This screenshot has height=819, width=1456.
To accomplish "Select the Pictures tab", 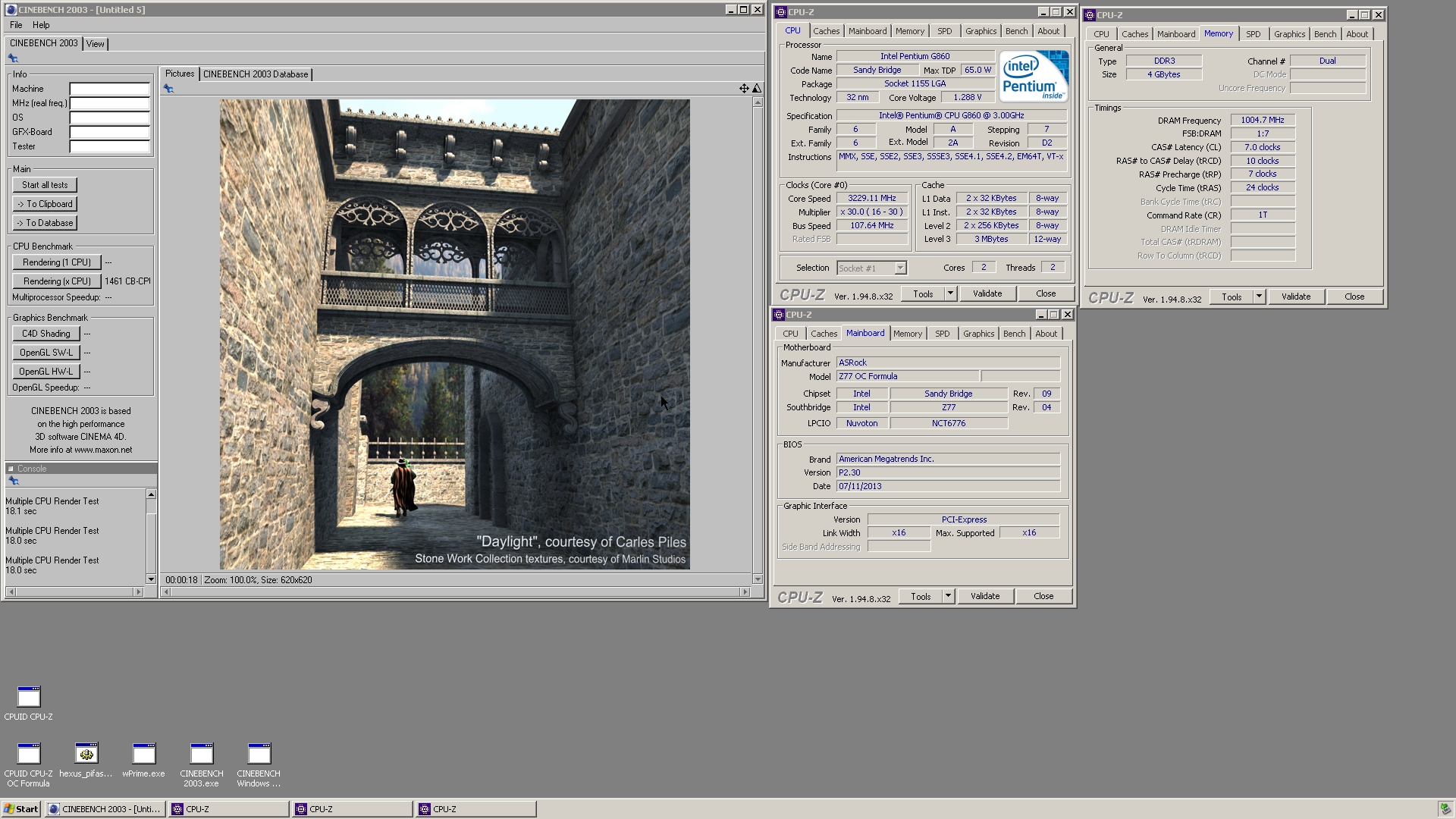I will click(180, 74).
